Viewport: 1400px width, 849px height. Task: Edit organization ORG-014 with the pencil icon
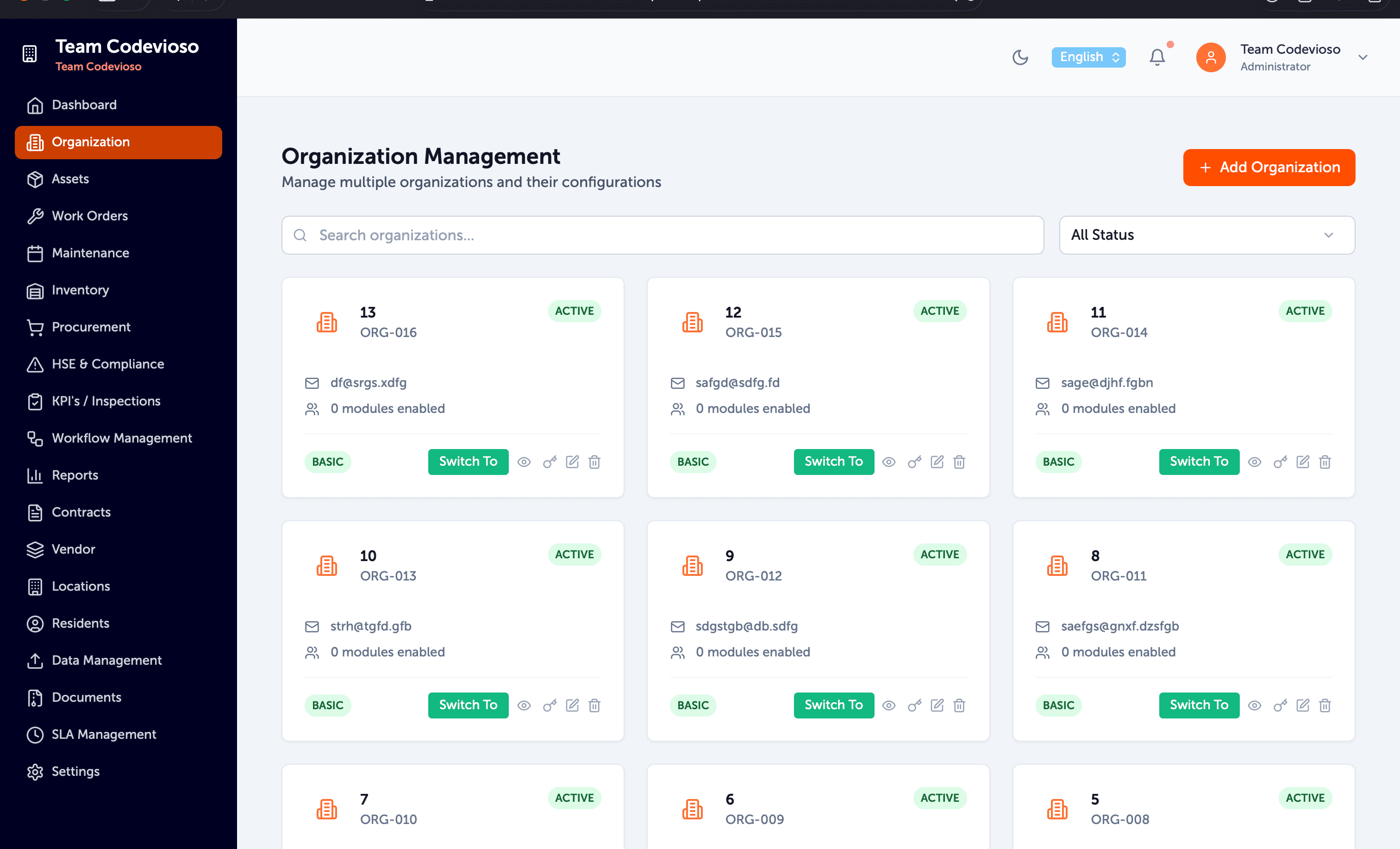coord(1303,462)
